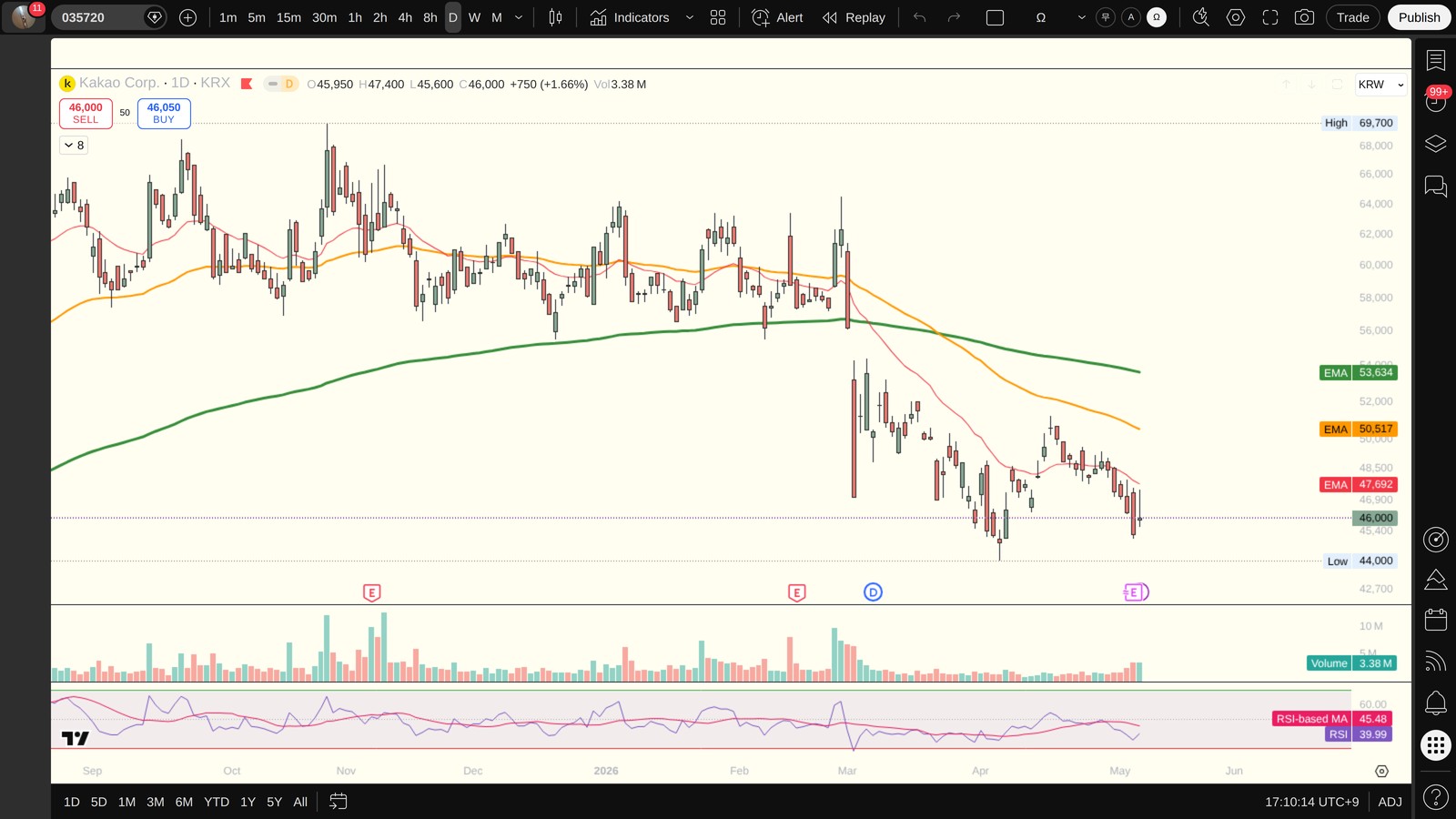Screen dimensions: 1456x819
Task: Open the alerts panel with 99+ badge
Action: 1435,100
